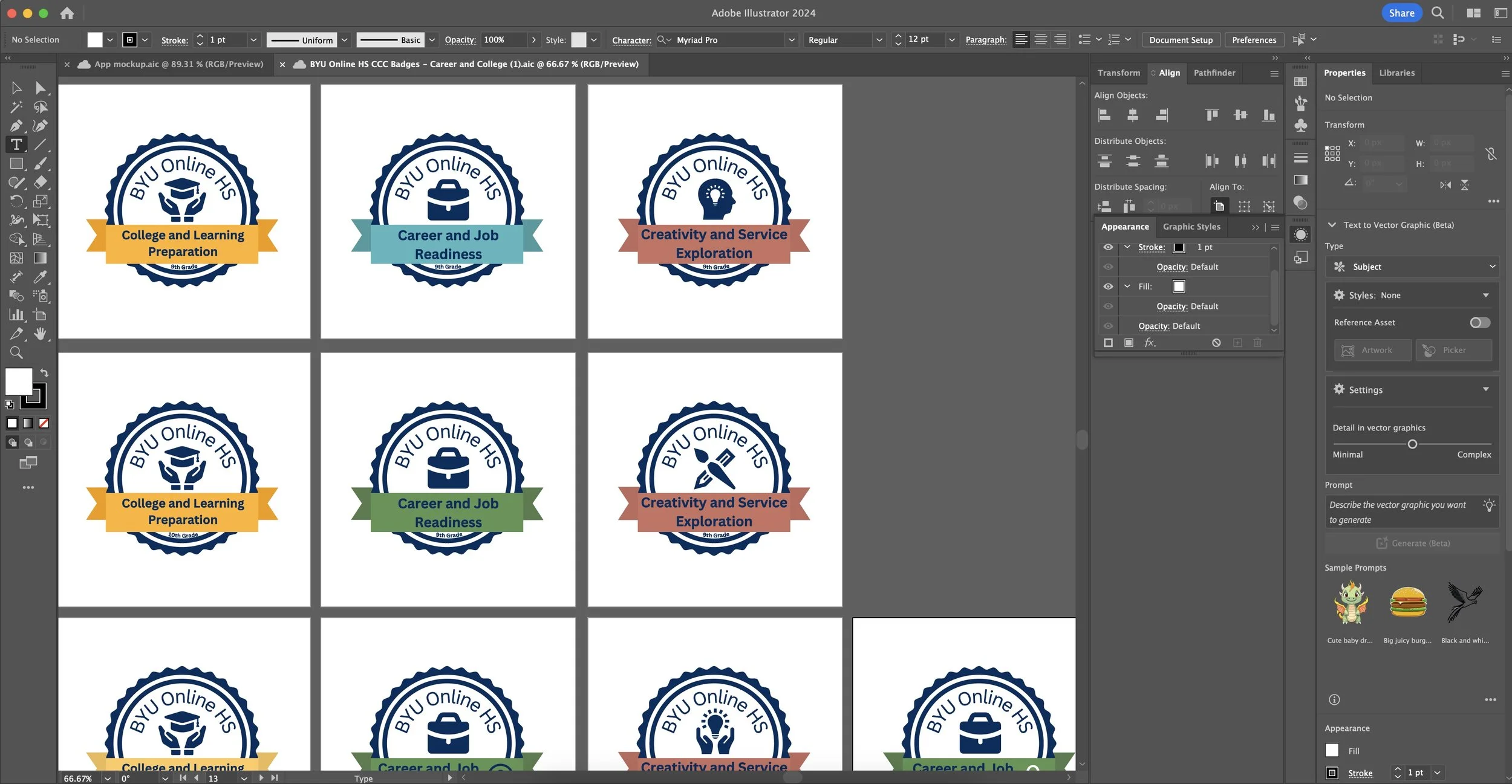Image resolution: width=1512 pixels, height=784 pixels.
Task: Select the Column Graph tool
Action: tap(16, 314)
